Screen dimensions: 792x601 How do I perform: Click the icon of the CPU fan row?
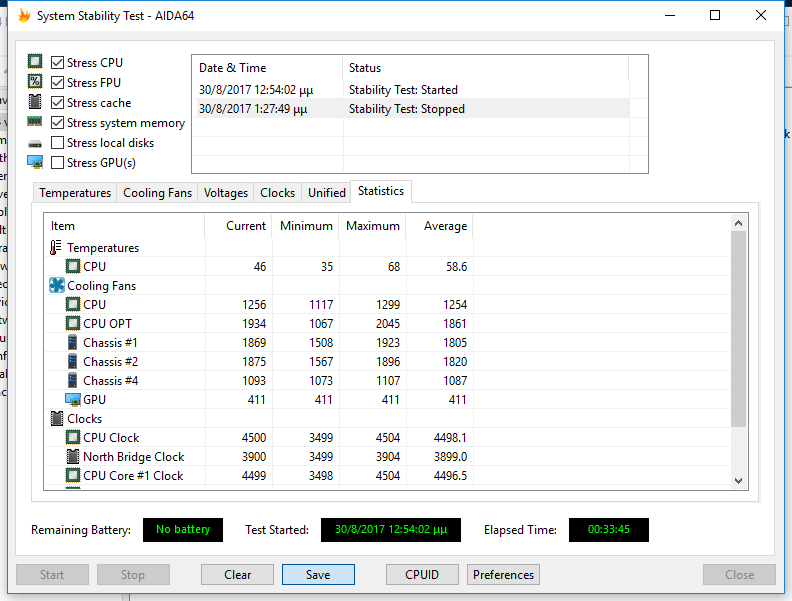pyautogui.click(x=73, y=304)
